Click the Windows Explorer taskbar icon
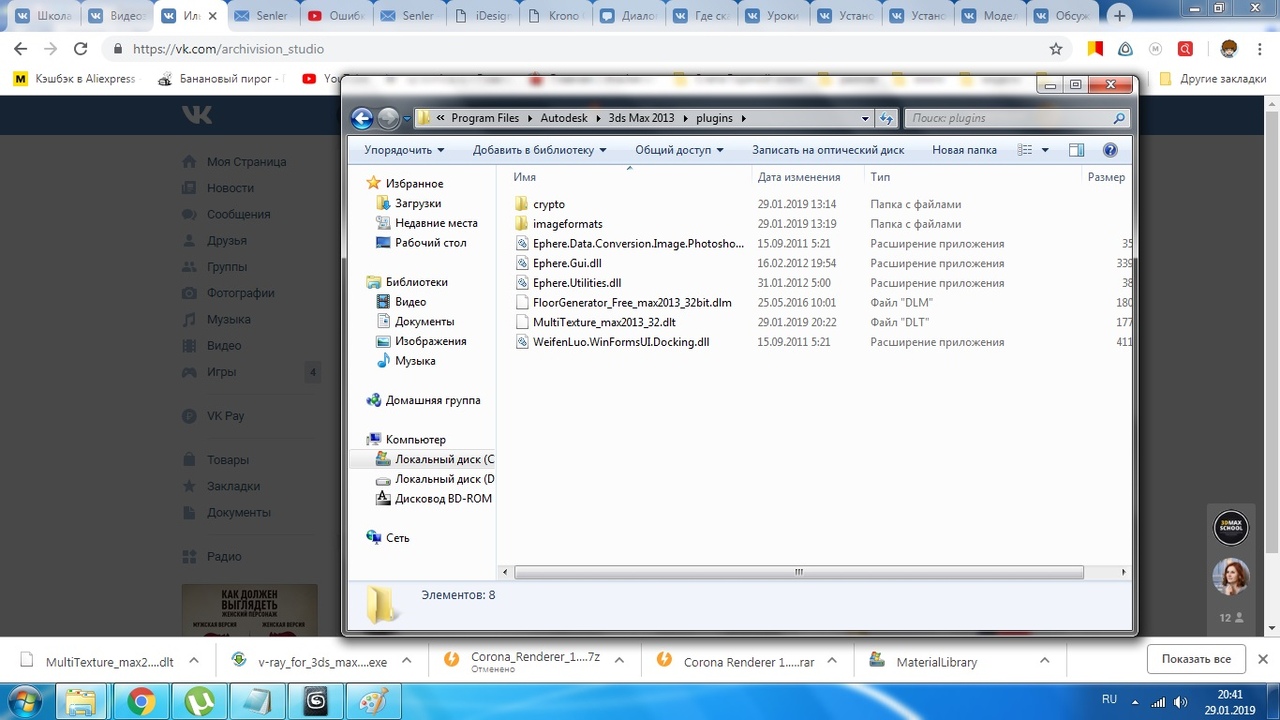Image resolution: width=1280 pixels, height=720 pixels. pos(83,701)
